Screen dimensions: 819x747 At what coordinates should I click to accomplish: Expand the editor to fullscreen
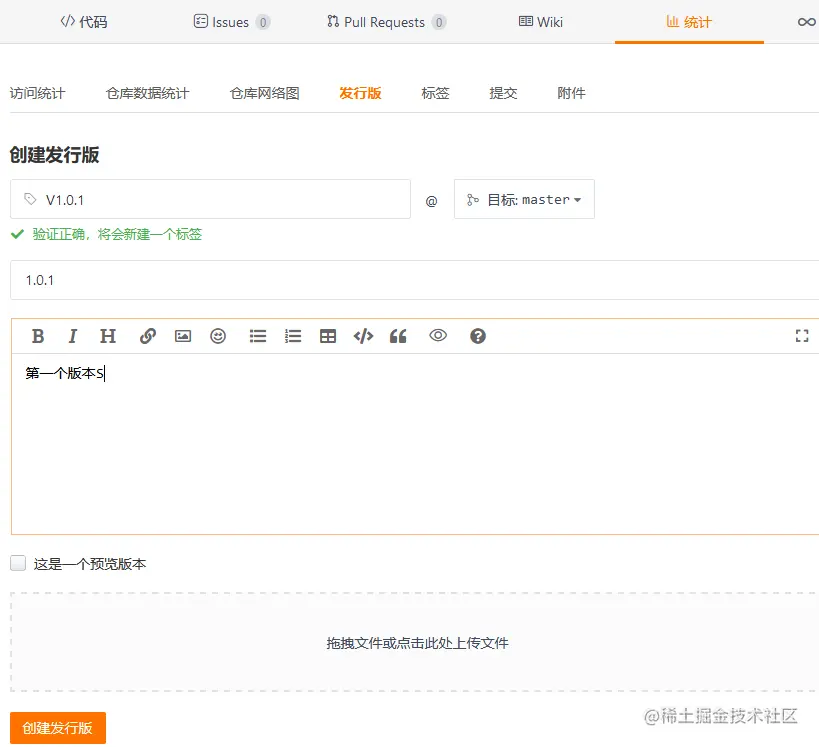tap(801, 336)
